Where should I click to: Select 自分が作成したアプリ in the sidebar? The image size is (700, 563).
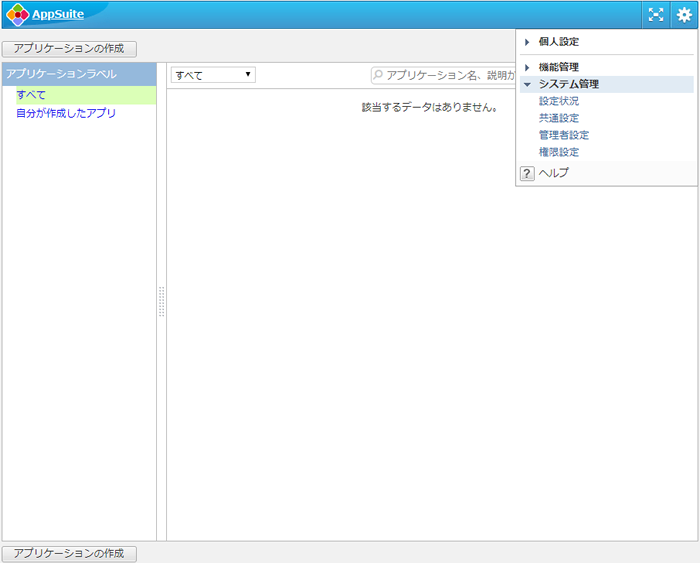point(66,113)
